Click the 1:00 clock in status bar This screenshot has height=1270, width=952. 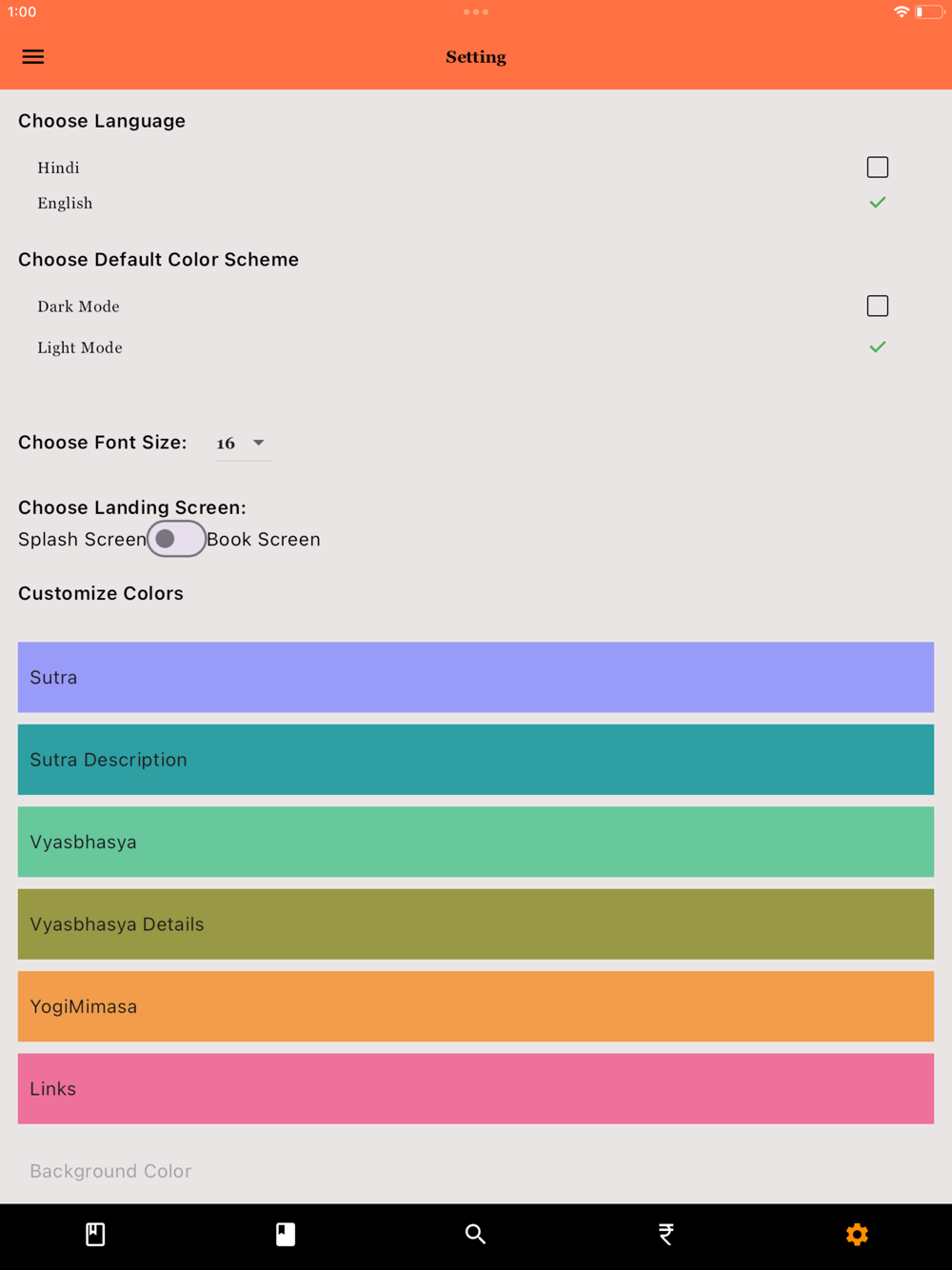coord(22,12)
